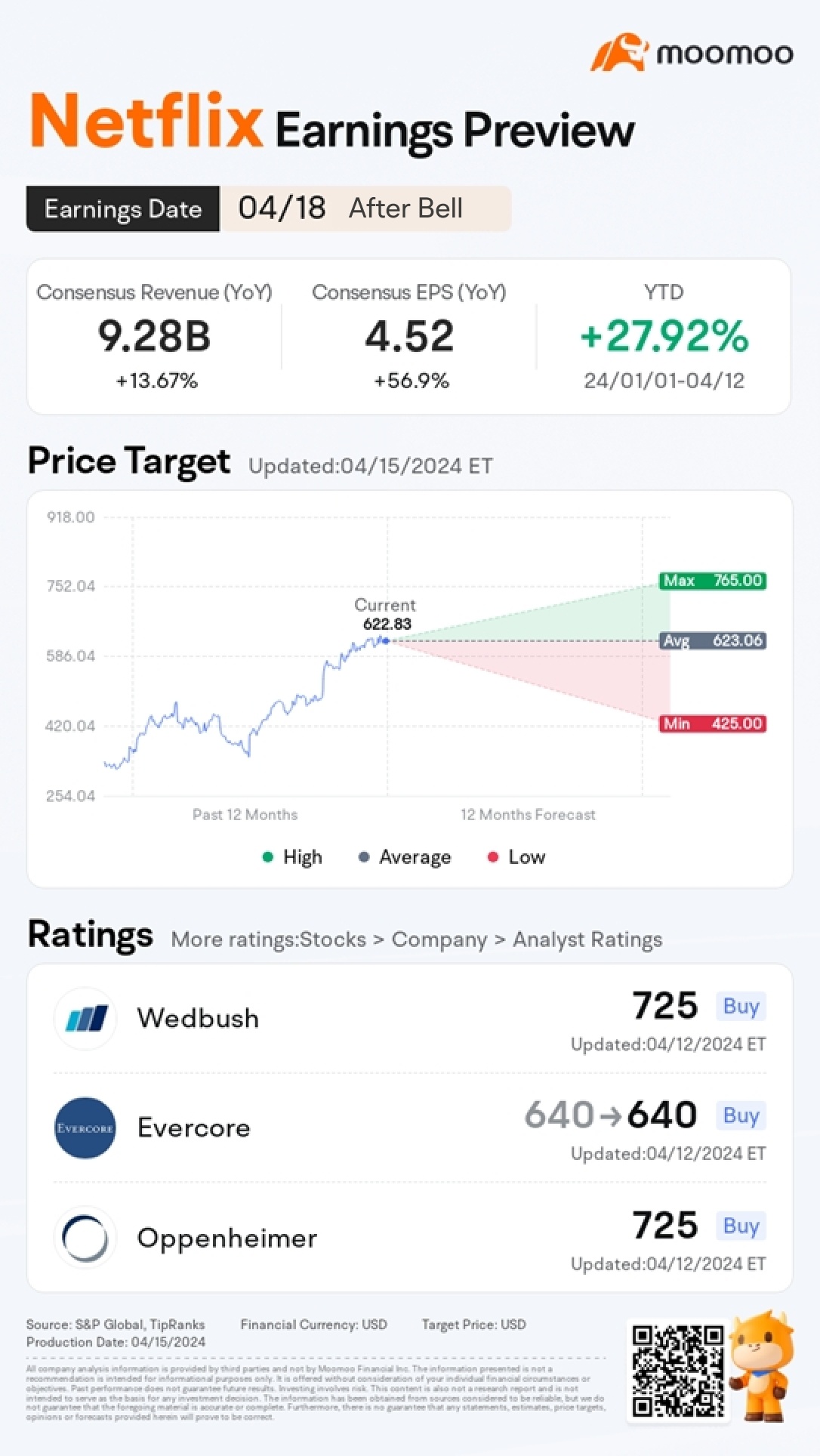This screenshot has height=1456, width=820.
Task: Select the Wedbush logo icon
Action: coord(85,1019)
